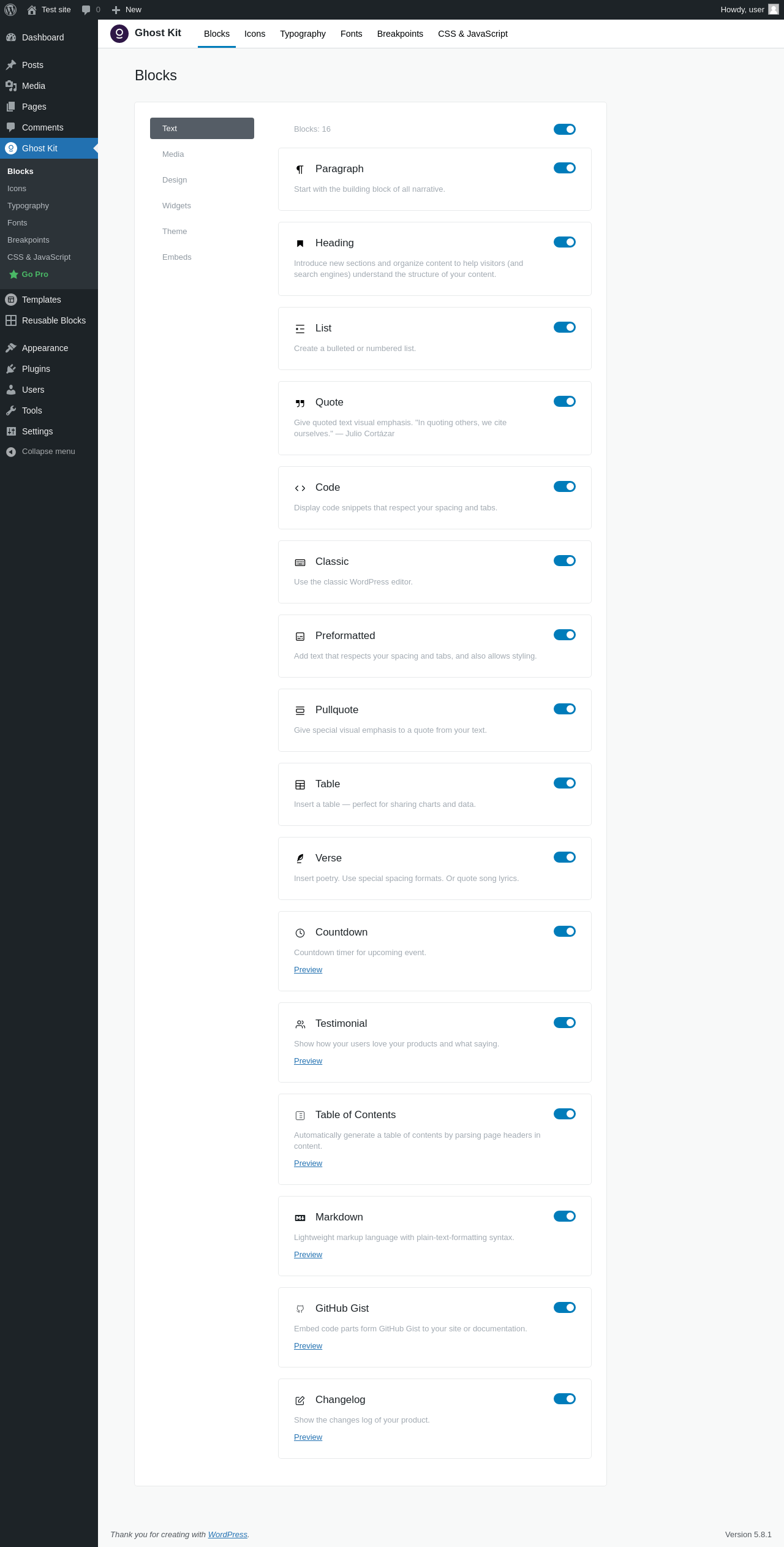Image resolution: width=784 pixels, height=1547 pixels.
Task: Disable the Paragraph block toggle
Action: click(565, 168)
